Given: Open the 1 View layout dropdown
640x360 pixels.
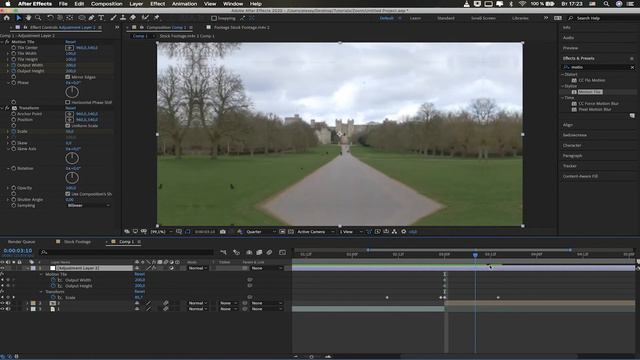Looking at the screenshot, I should (x=351, y=232).
